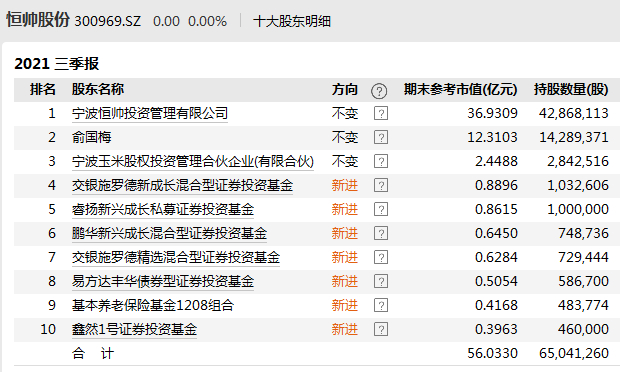Click share count 1,000,000
This screenshot has width=620, height=372.
point(578,210)
